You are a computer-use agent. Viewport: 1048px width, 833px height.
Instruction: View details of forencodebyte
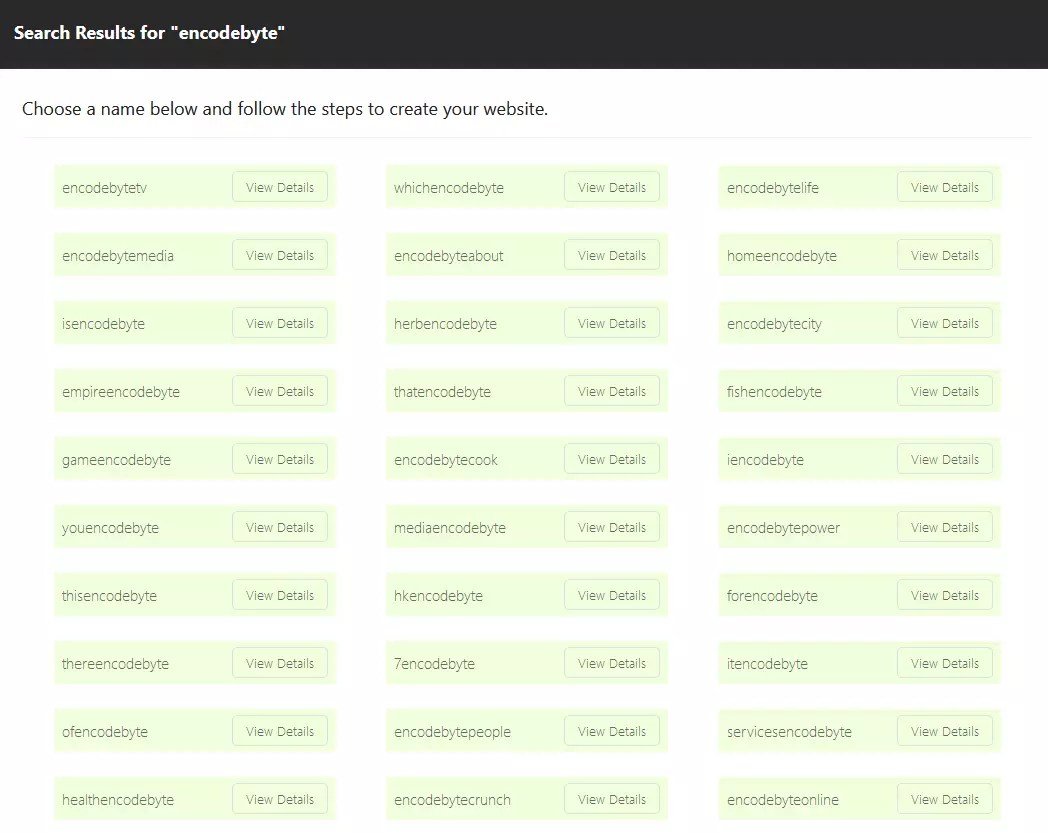tap(944, 595)
